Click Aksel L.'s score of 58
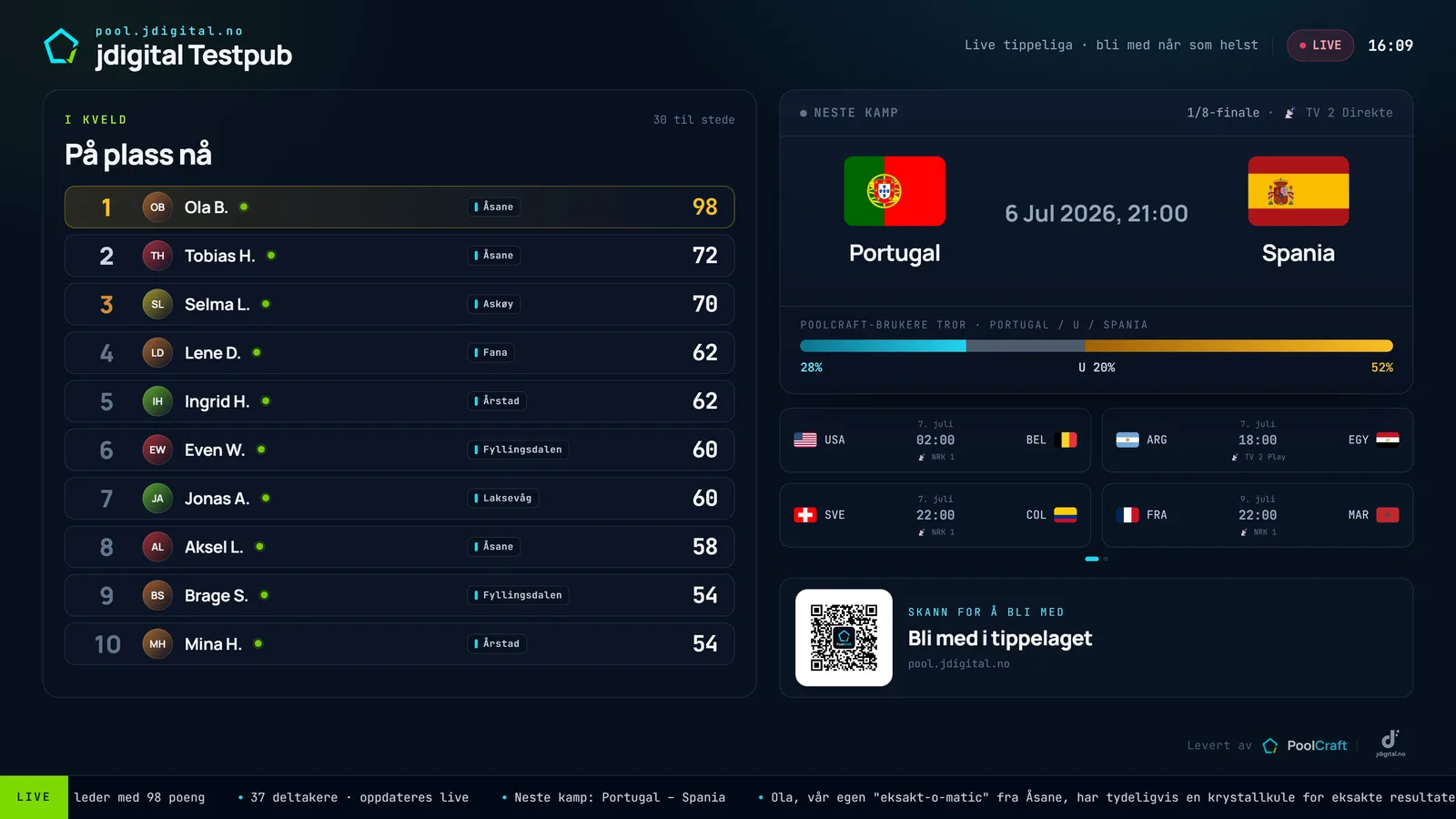Viewport: 1456px width, 819px height. coord(705,547)
